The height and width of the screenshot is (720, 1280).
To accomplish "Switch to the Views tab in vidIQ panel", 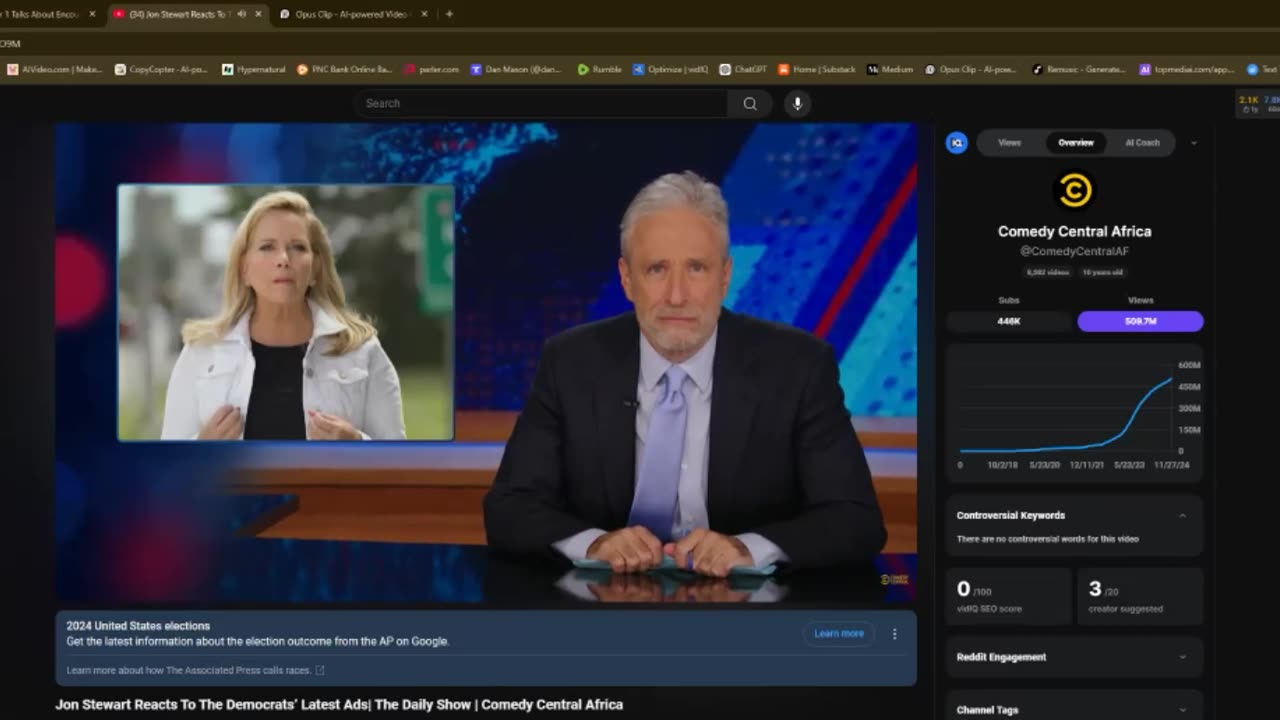I will (x=1010, y=143).
